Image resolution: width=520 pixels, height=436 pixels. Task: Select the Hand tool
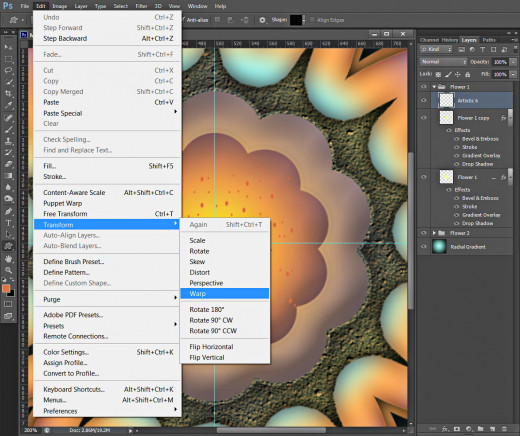click(8, 259)
